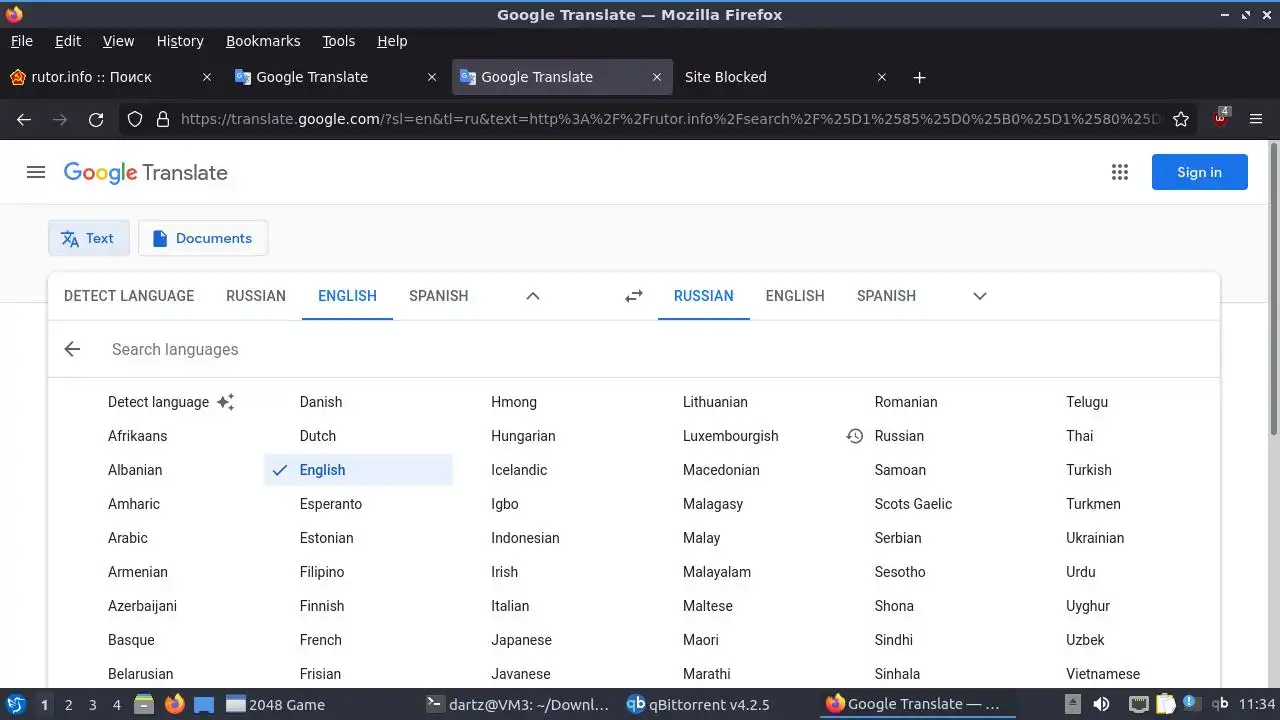The width and height of the screenshot is (1280, 720).
Task: Open the Google apps grid
Action: point(1120,172)
